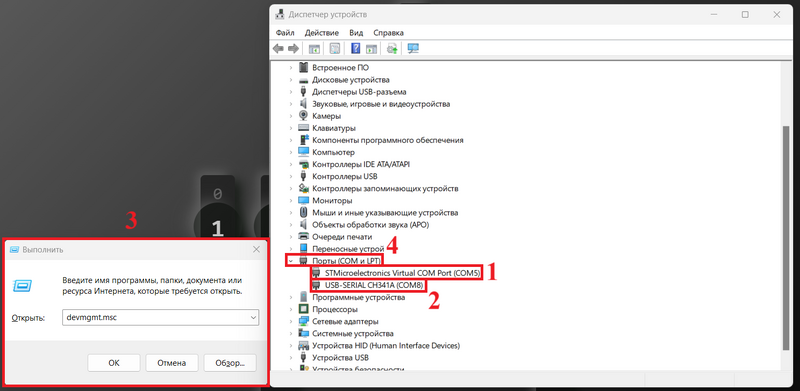
Task: Open the Файл menu
Action: point(285,33)
